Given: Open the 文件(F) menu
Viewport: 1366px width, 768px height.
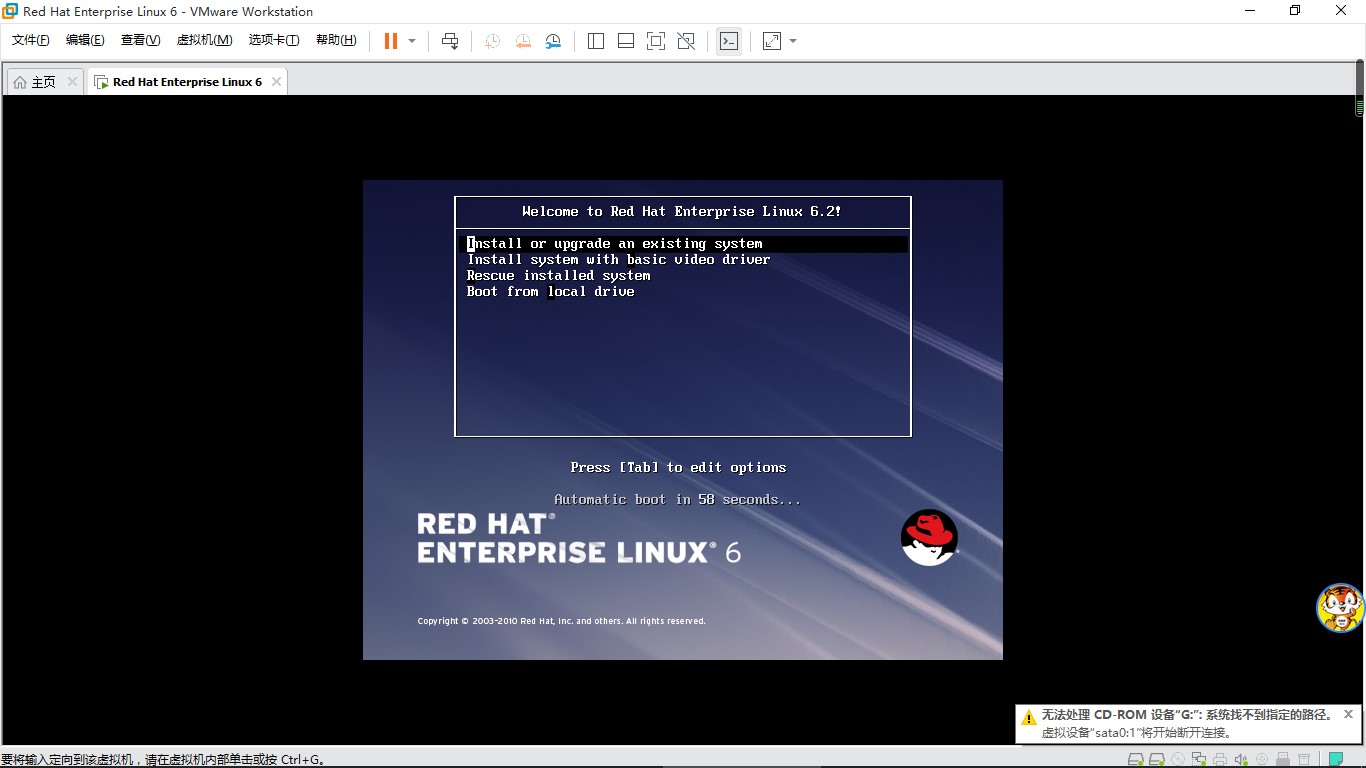Looking at the screenshot, I should tap(31, 40).
